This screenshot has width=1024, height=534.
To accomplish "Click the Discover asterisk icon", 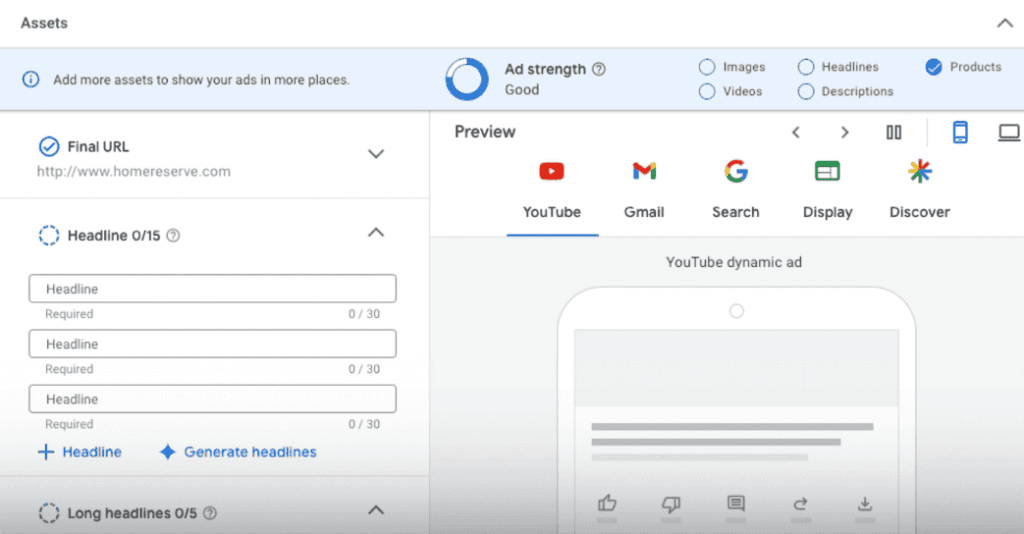I will (x=920, y=172).
